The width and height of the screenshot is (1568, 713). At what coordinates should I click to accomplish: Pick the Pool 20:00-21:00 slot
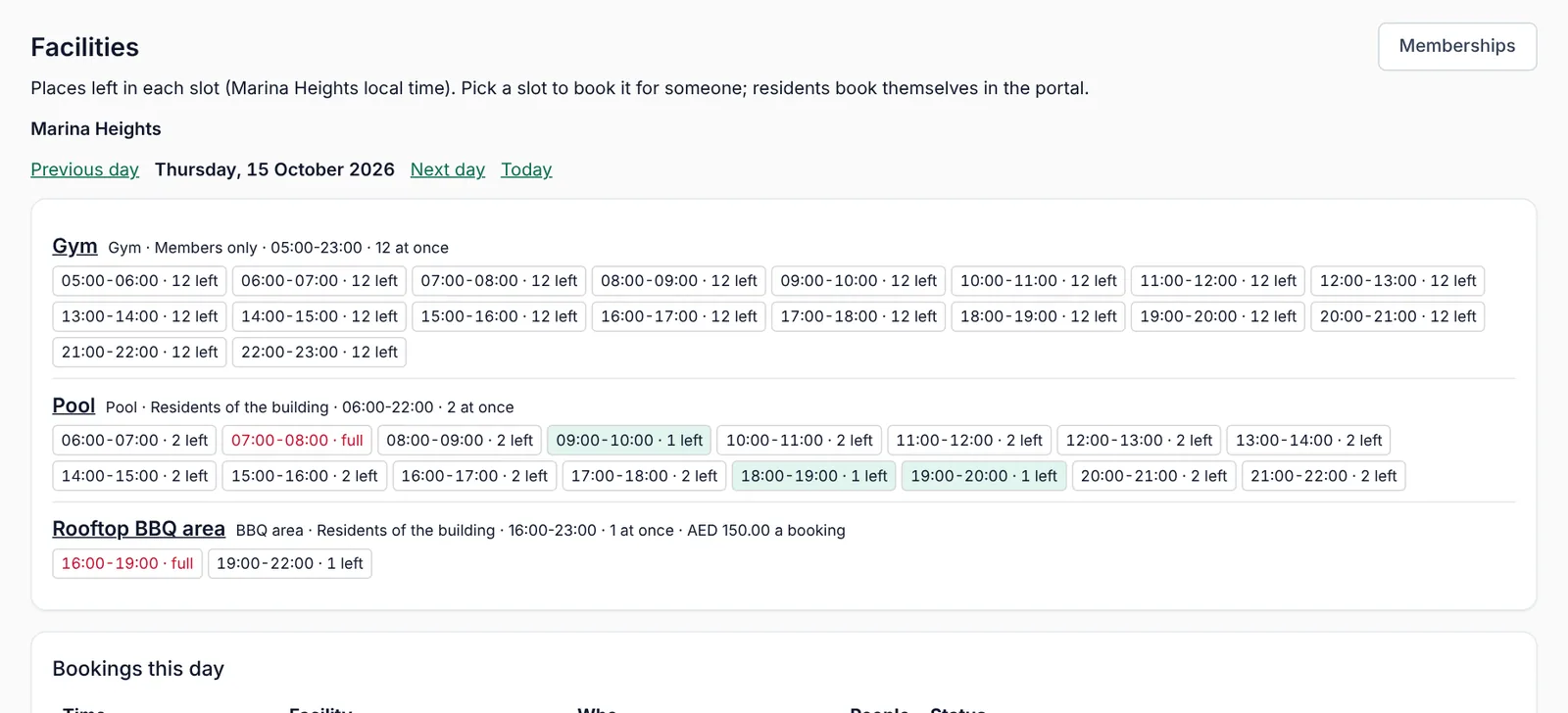[1154, 476]
